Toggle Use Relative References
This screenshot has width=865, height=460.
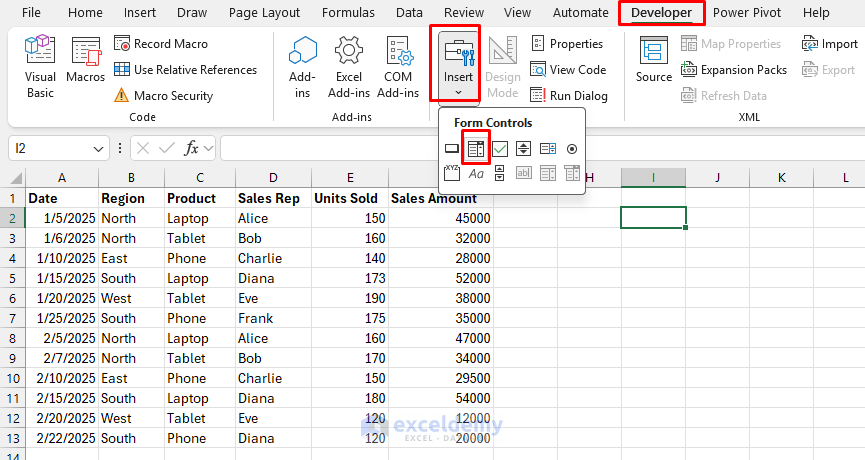(x=185, y=69)
